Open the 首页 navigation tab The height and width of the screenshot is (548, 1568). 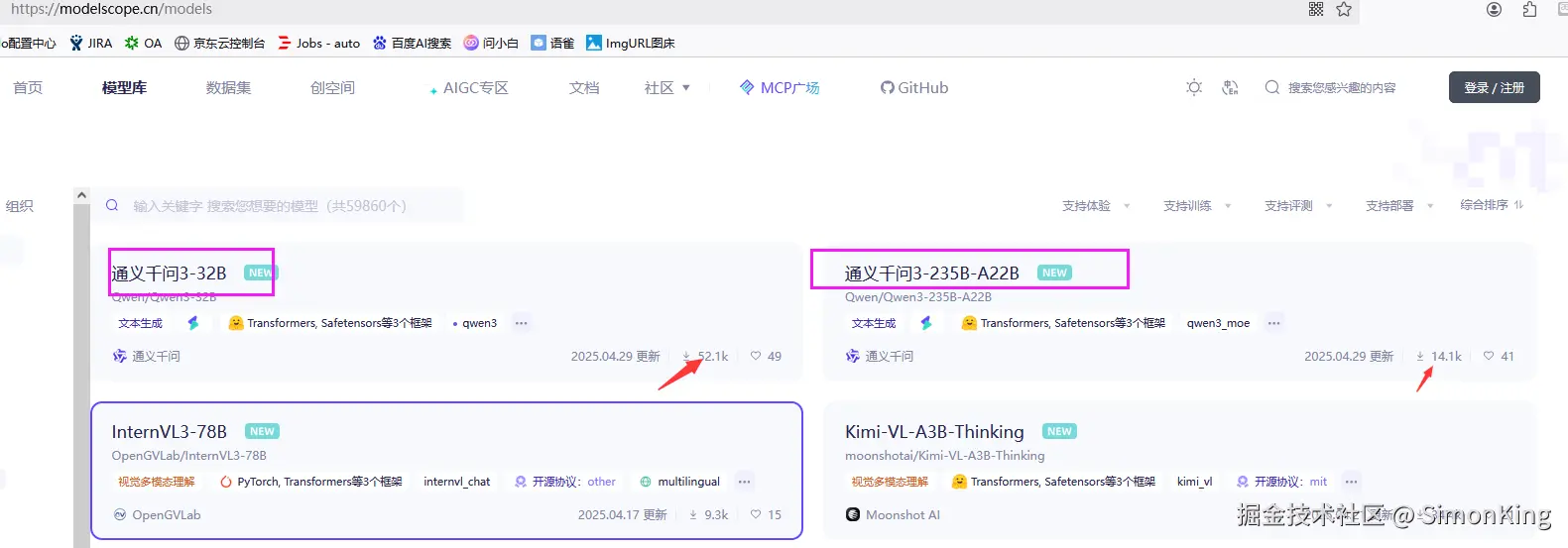[x=28, y=87]
